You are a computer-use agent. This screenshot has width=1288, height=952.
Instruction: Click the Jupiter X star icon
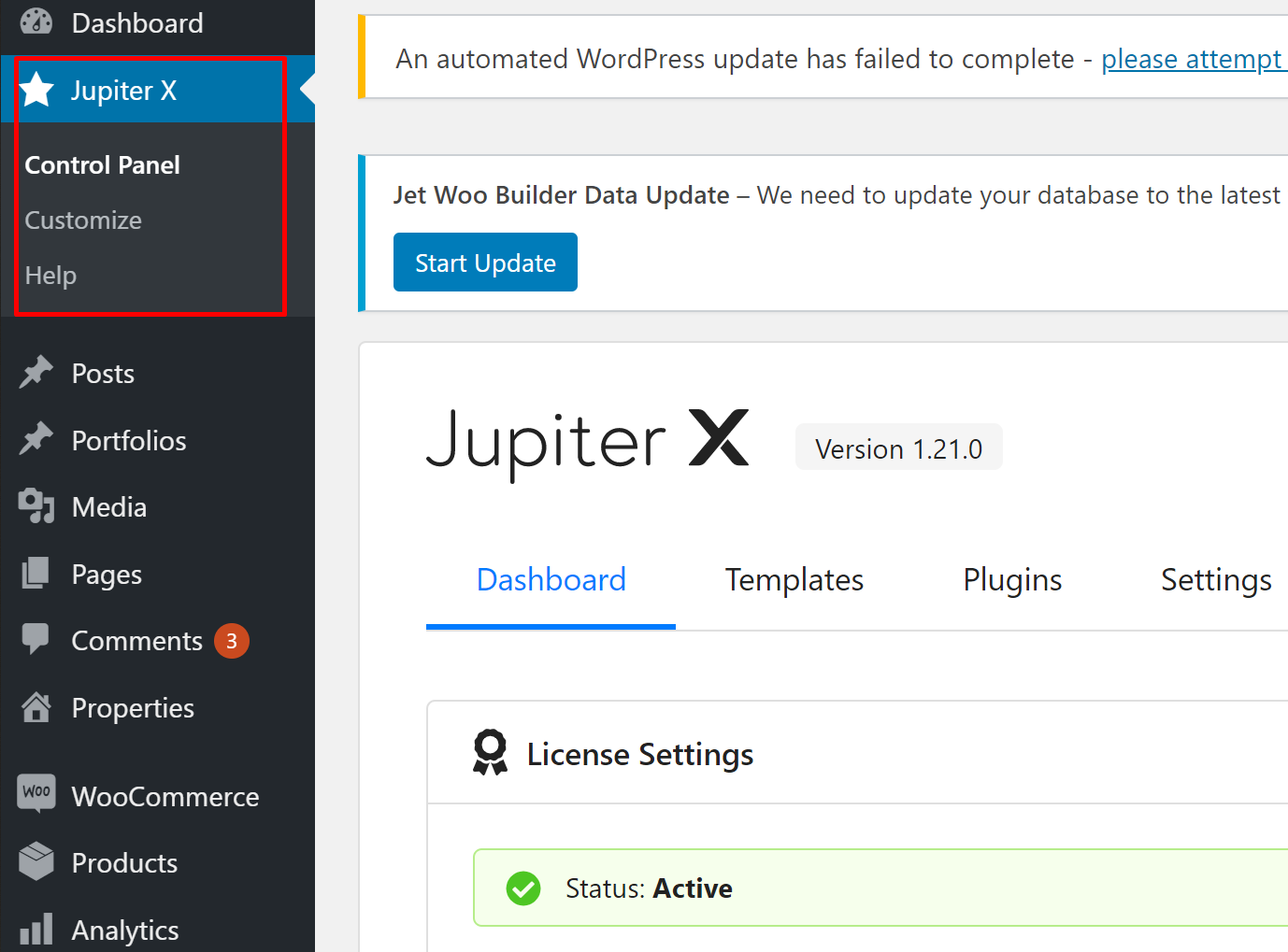36,90
